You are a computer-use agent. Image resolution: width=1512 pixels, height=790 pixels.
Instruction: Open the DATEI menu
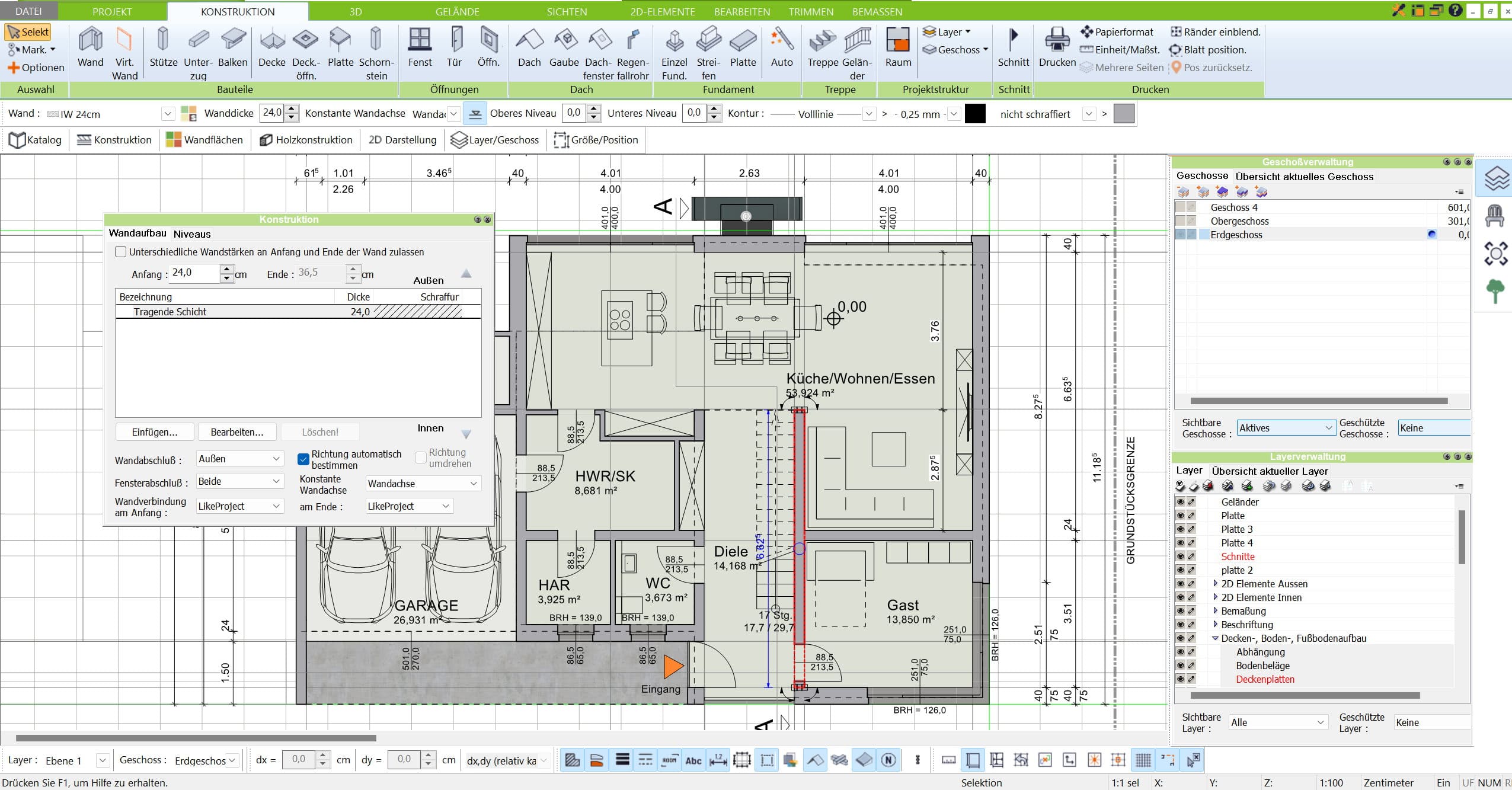tap(28, 11)
